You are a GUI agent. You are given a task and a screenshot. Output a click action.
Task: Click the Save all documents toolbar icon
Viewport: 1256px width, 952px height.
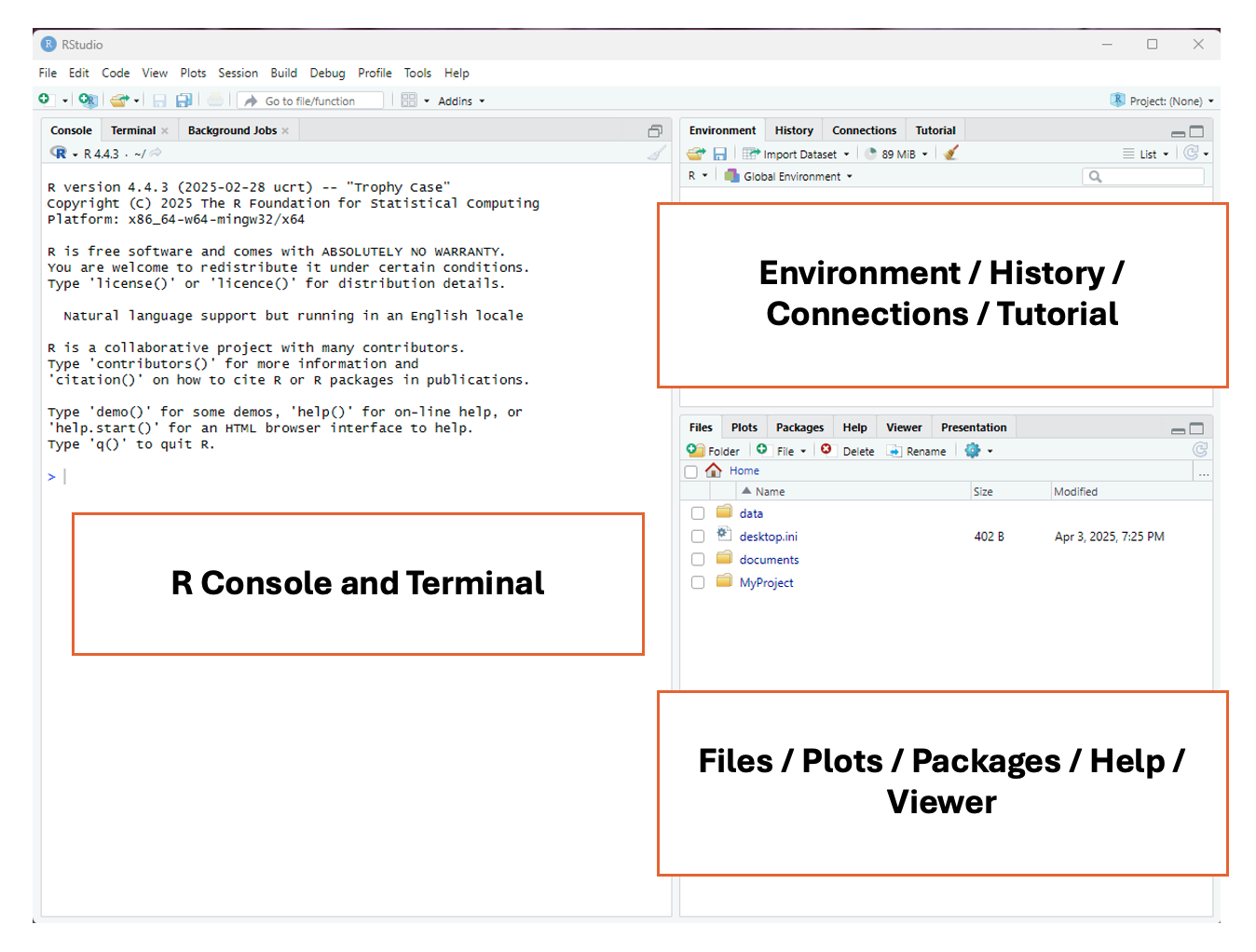tap(184, 101)
